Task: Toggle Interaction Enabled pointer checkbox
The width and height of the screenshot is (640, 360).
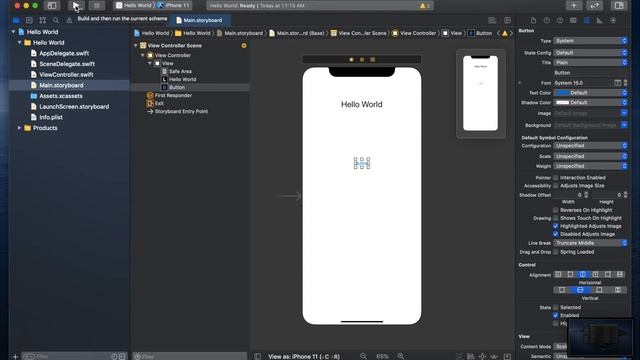Action: (556, 178)
